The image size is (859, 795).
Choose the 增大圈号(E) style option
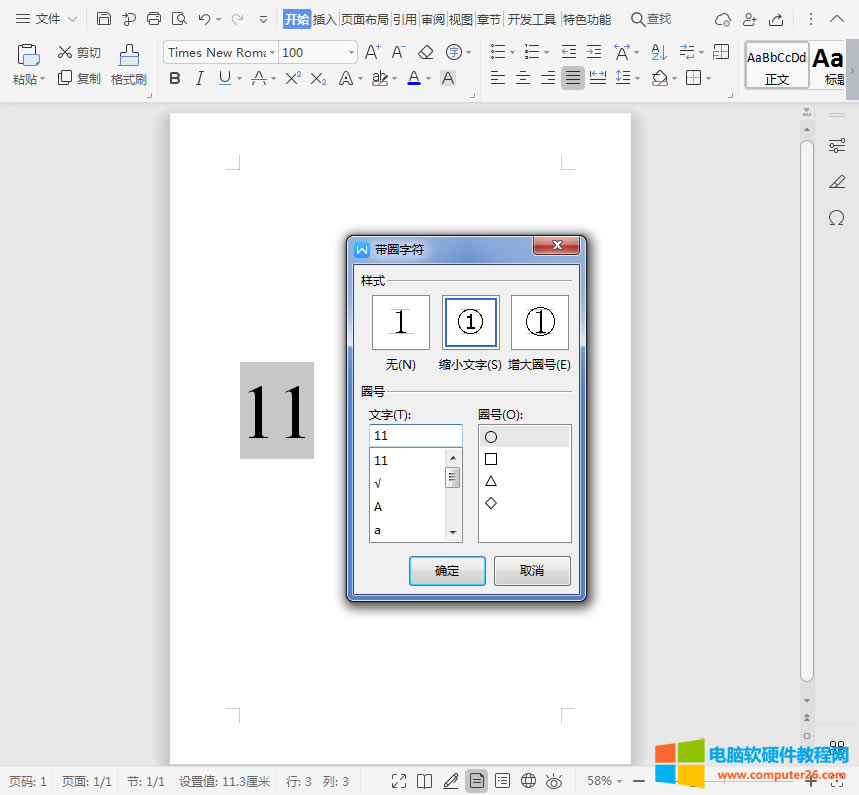[540, 322]
